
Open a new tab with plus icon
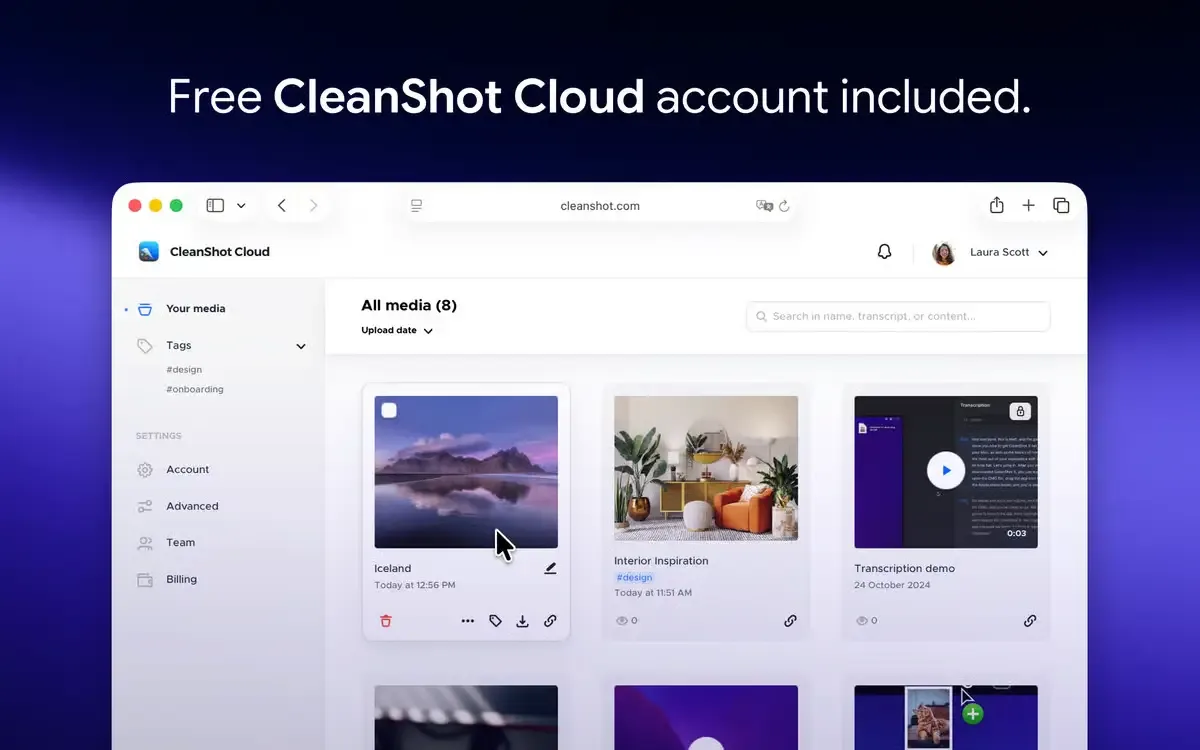point(1029,205)
